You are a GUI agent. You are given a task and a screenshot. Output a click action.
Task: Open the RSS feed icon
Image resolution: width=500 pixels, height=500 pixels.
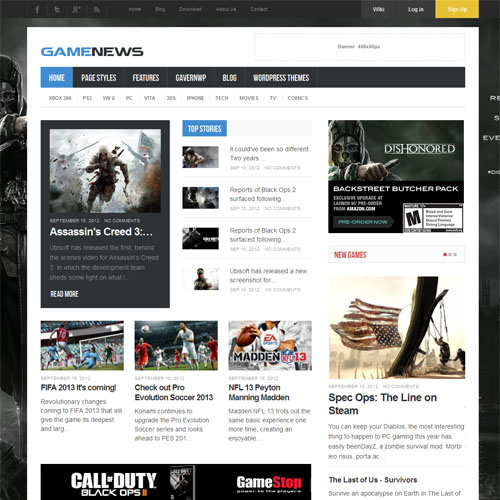[97, 10]
